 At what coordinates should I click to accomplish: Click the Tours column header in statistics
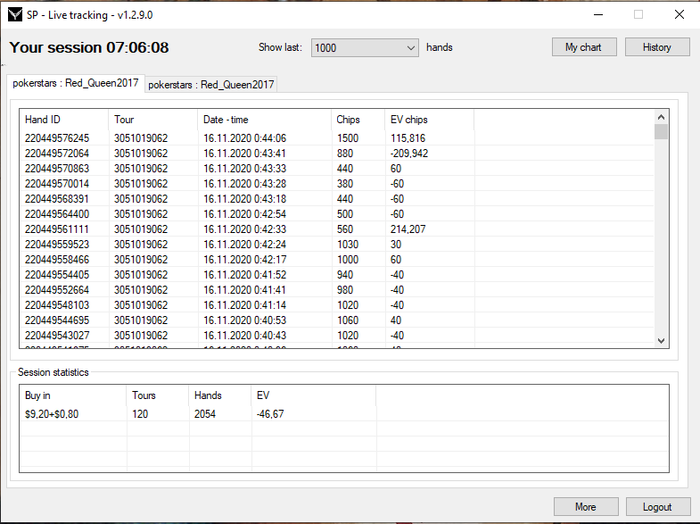[x=158, y=395]
